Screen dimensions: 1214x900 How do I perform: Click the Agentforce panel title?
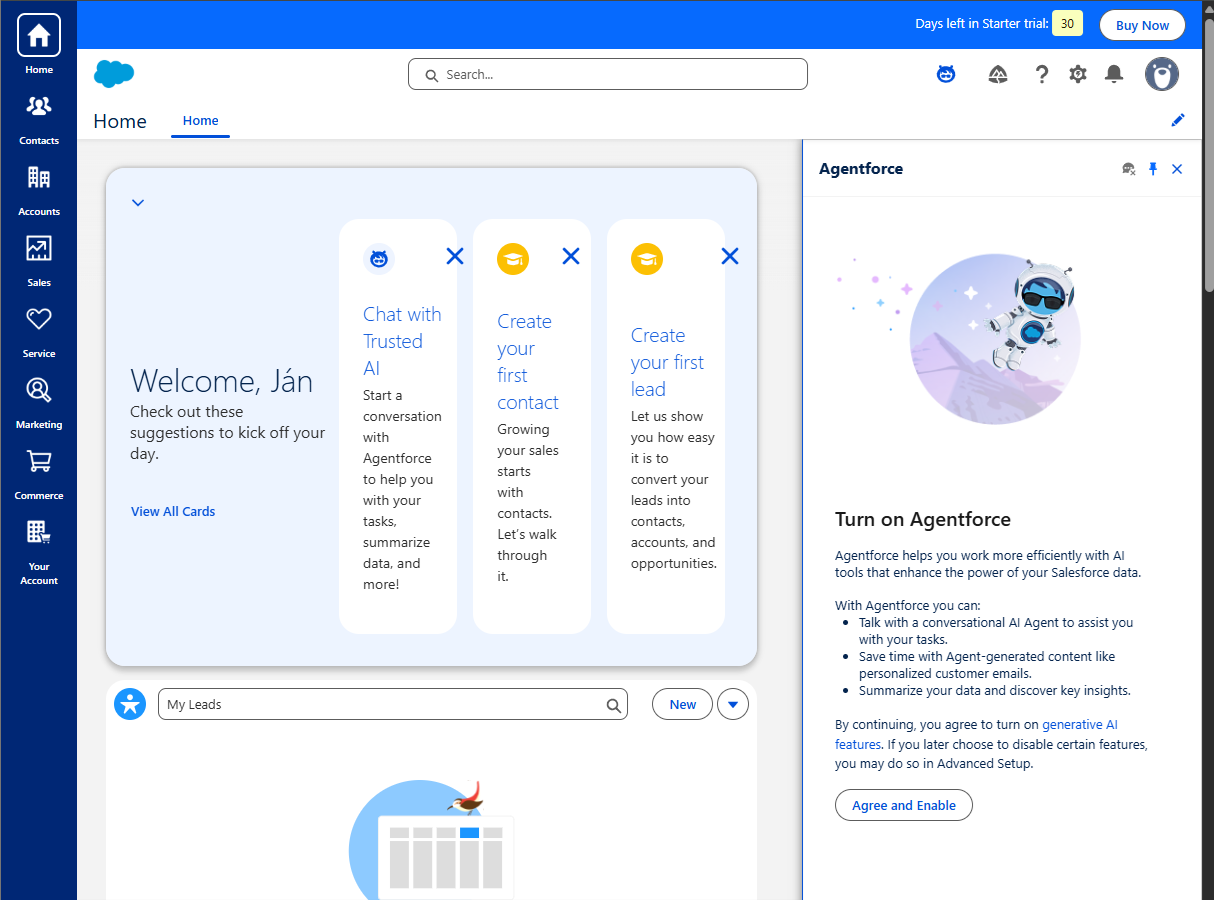click(x=861, y=169)
